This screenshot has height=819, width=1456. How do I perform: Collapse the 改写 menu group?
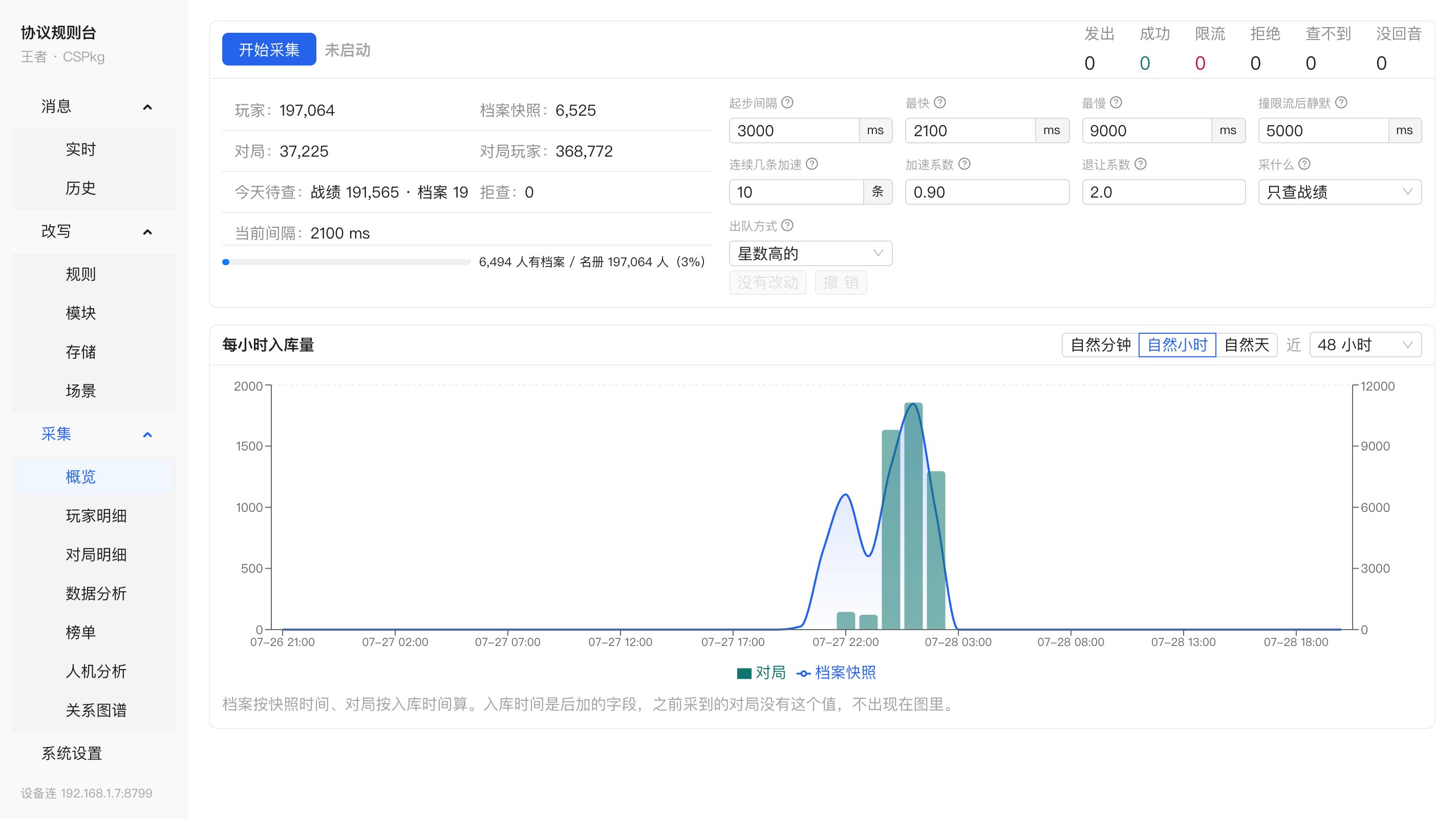[x=94, y=231]
